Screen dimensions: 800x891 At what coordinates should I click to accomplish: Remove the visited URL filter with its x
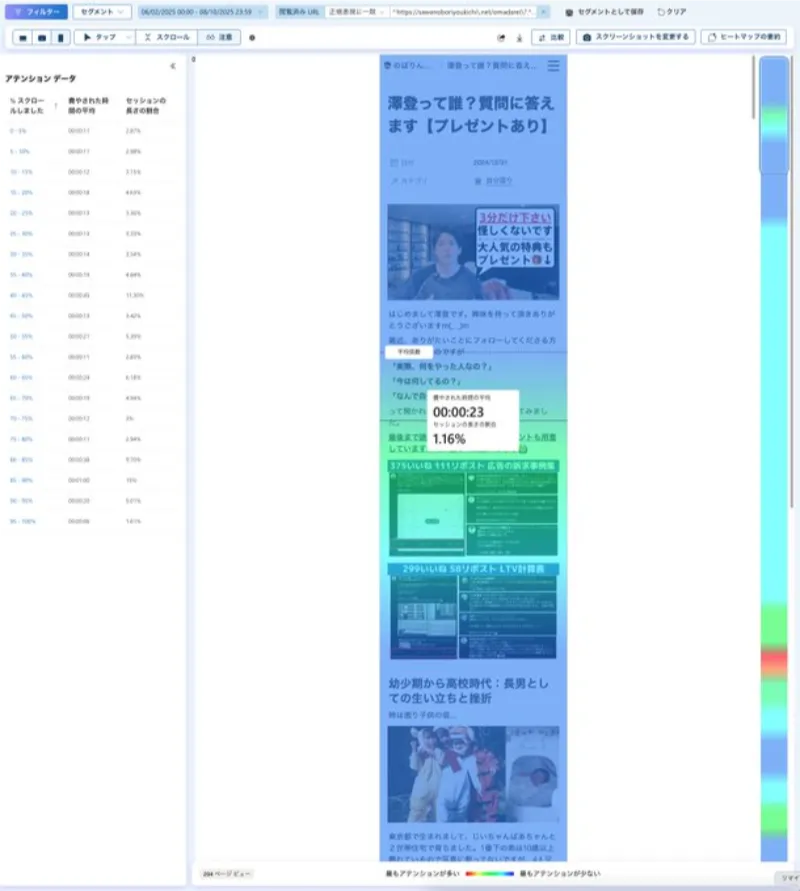tap(543, 12)
